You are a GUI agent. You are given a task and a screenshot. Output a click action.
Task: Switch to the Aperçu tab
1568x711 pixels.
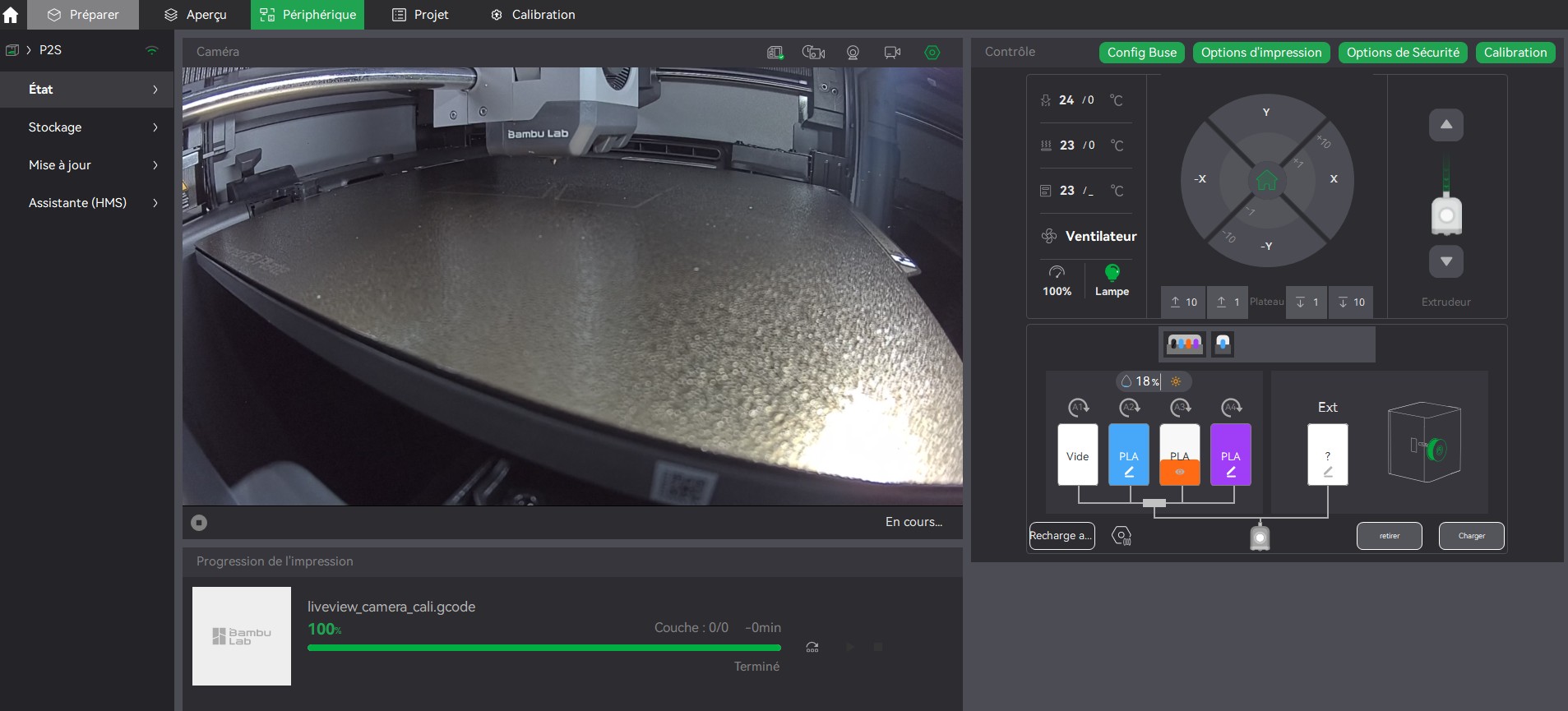click(196, 15)
